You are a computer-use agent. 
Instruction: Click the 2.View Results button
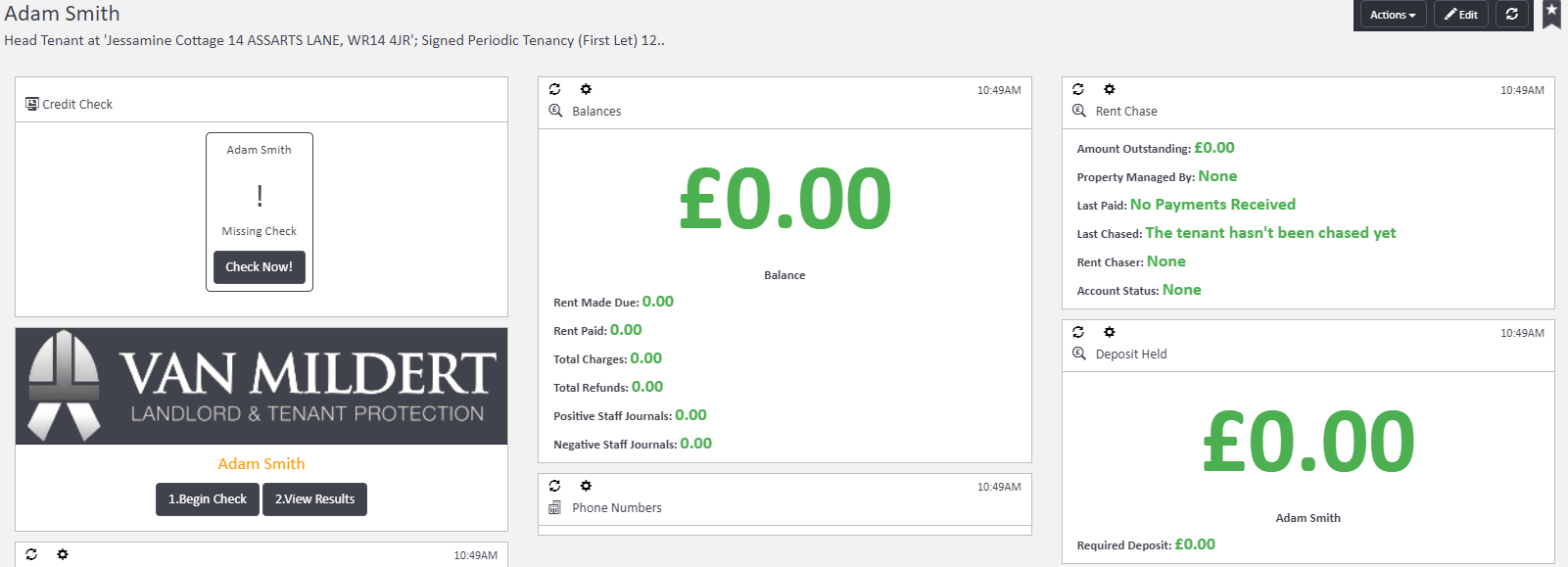314,499
